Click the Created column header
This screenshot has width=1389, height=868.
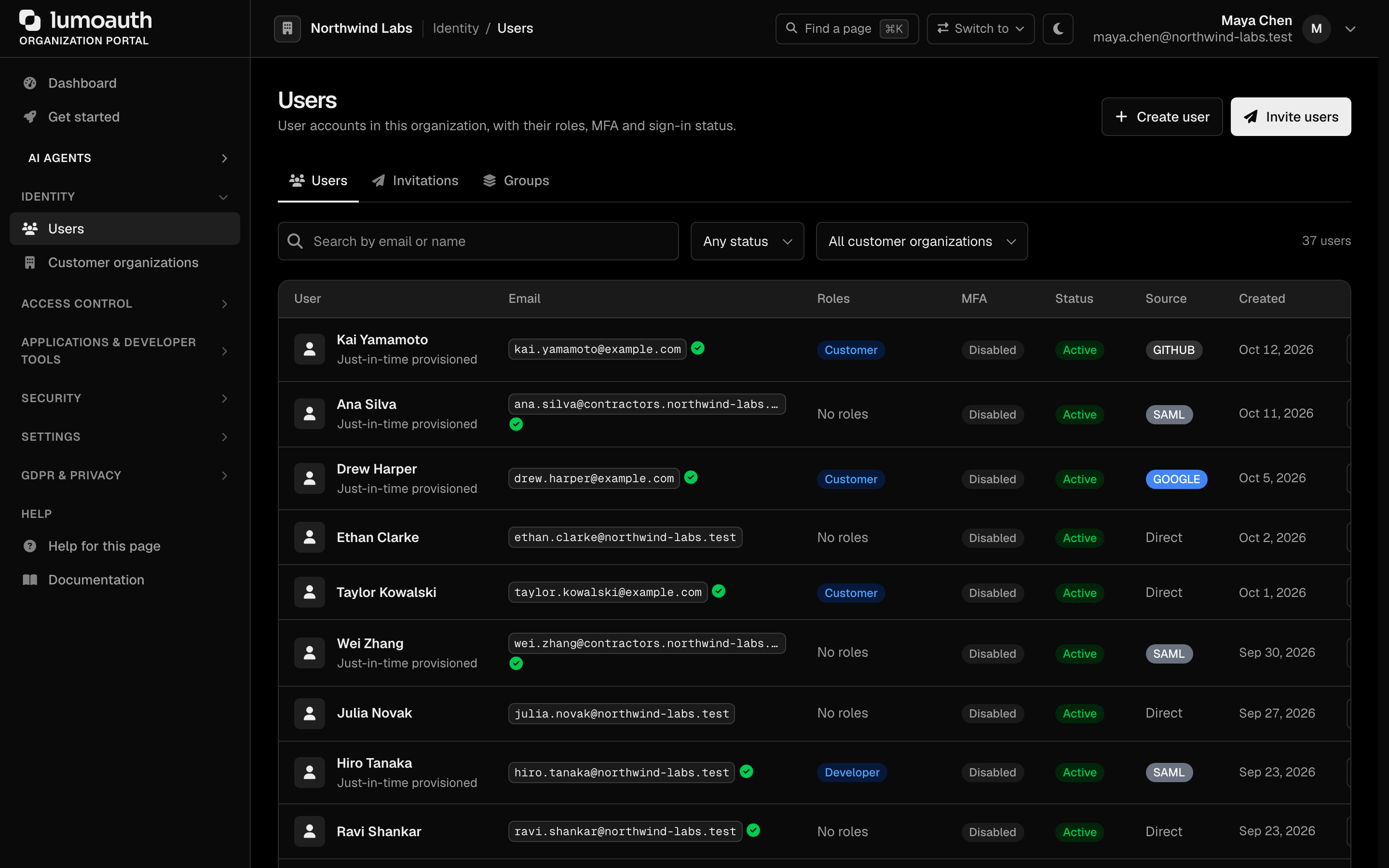coord(1262,298)
